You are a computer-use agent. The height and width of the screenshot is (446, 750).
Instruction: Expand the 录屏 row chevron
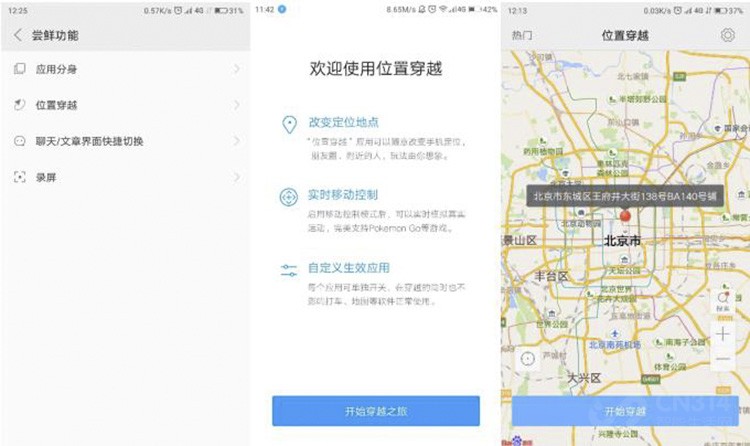[237, 177]
